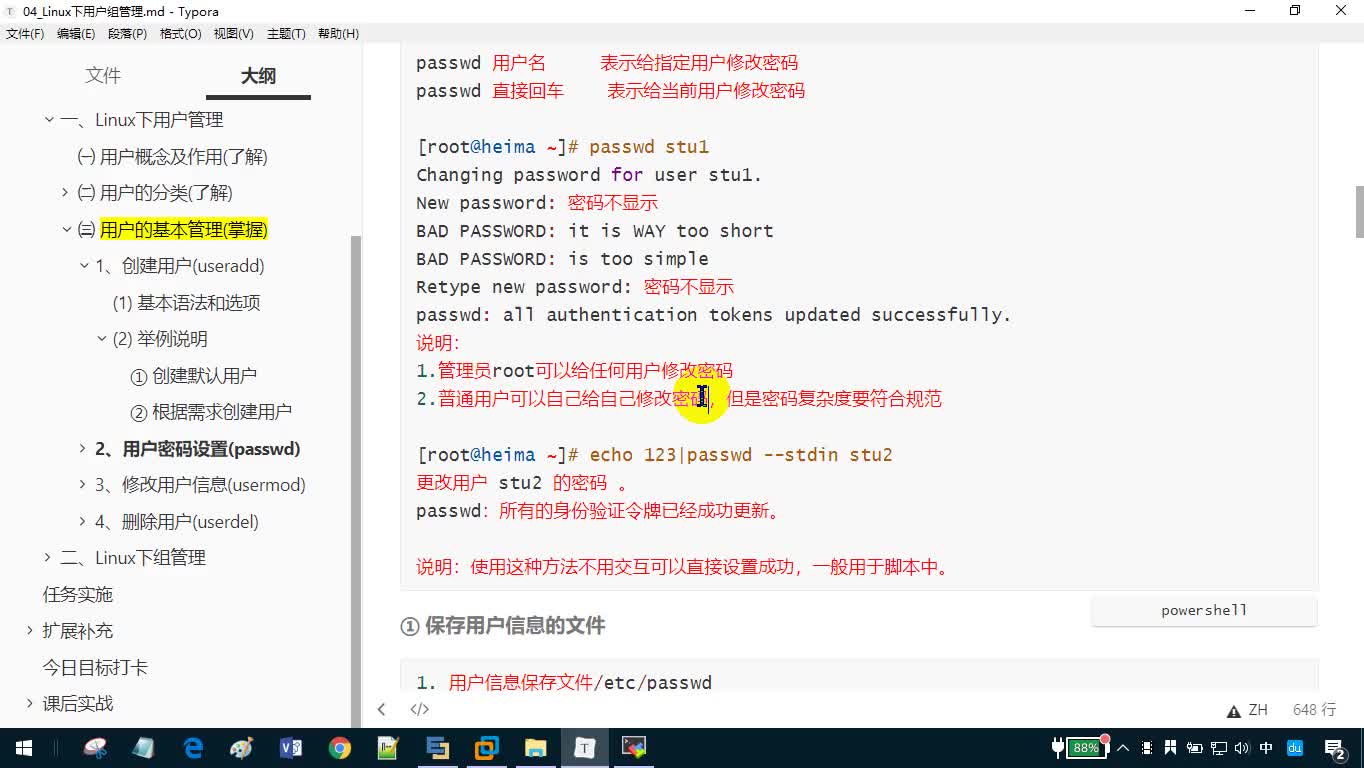1364x768 pixels.
Task: Open Google Chrome from taskbar
Action: coord(340,747)
